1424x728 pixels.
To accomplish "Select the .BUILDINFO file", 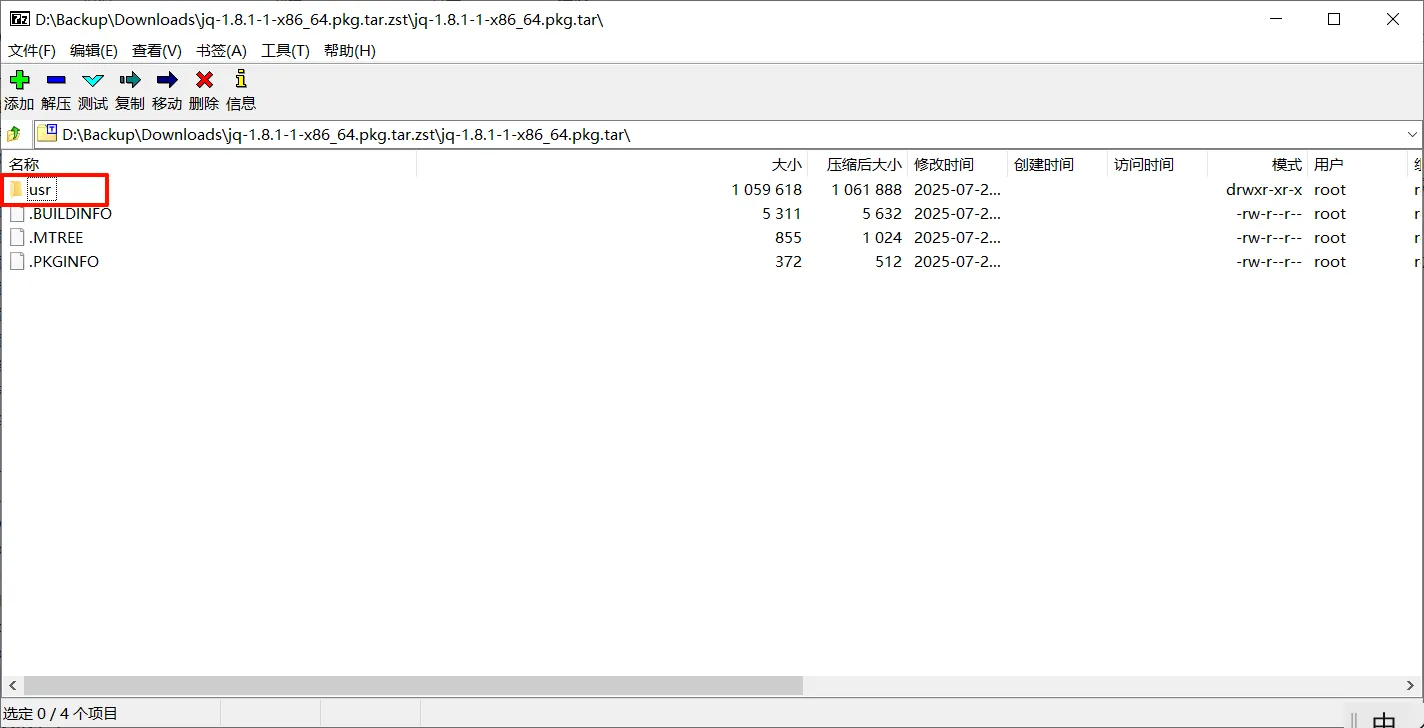I will coord(70,214).
